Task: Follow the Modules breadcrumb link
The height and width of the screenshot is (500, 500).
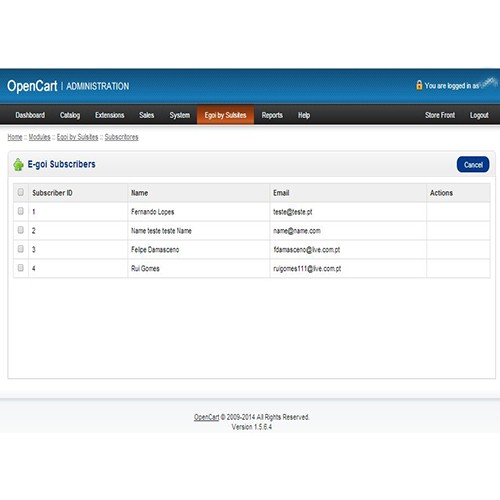Action: [x=39, y=137]
